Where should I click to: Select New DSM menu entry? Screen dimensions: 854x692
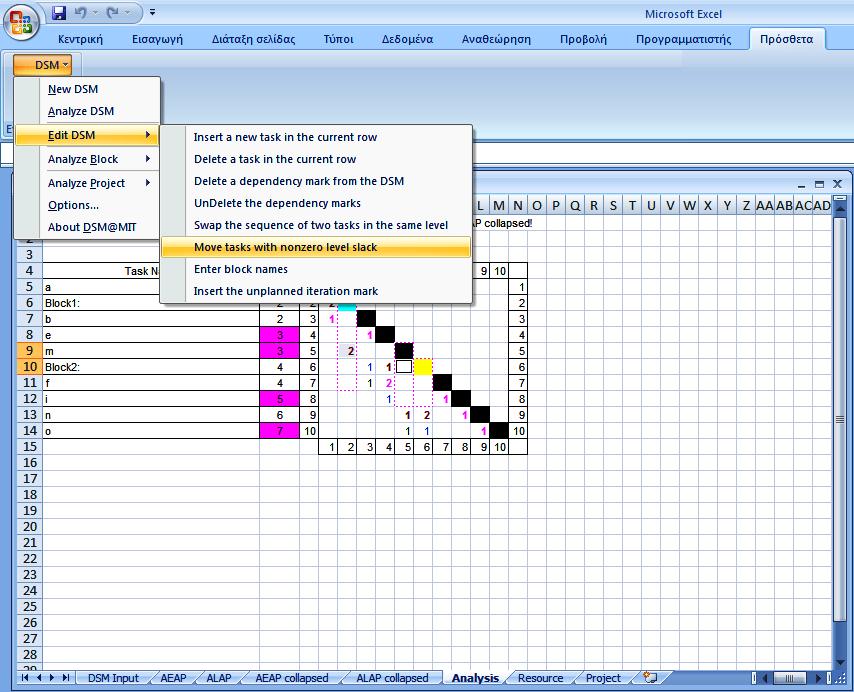pos(87,89)
